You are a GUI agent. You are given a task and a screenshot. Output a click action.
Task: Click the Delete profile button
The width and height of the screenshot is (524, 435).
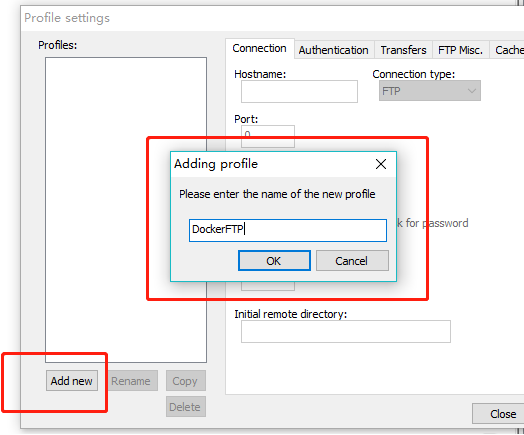coord(185,407)
